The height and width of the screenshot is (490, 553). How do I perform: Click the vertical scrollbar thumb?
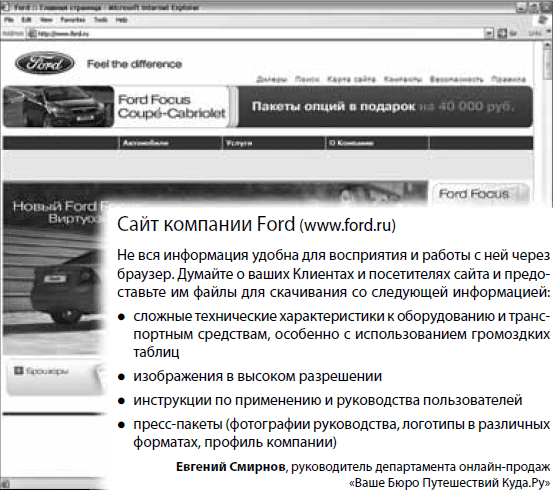click(x=547, y=64)
